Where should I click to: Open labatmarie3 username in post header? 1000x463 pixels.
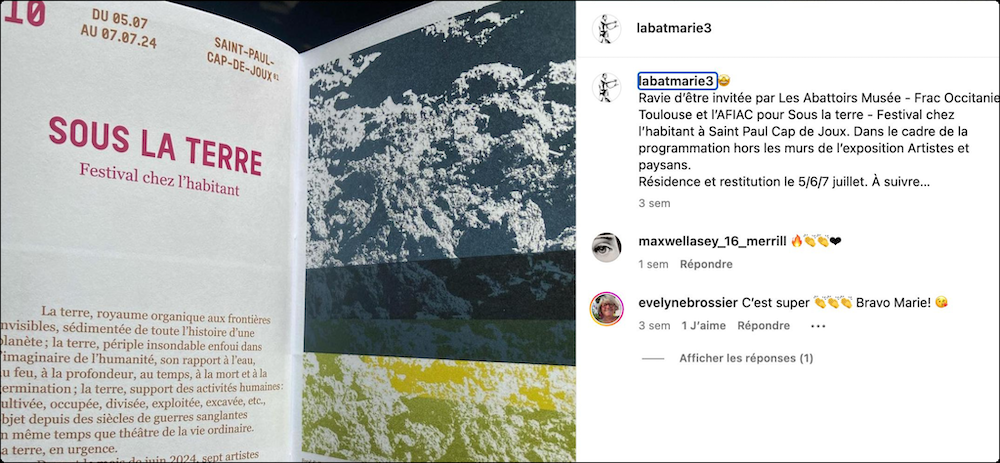(x=673, y=28)
